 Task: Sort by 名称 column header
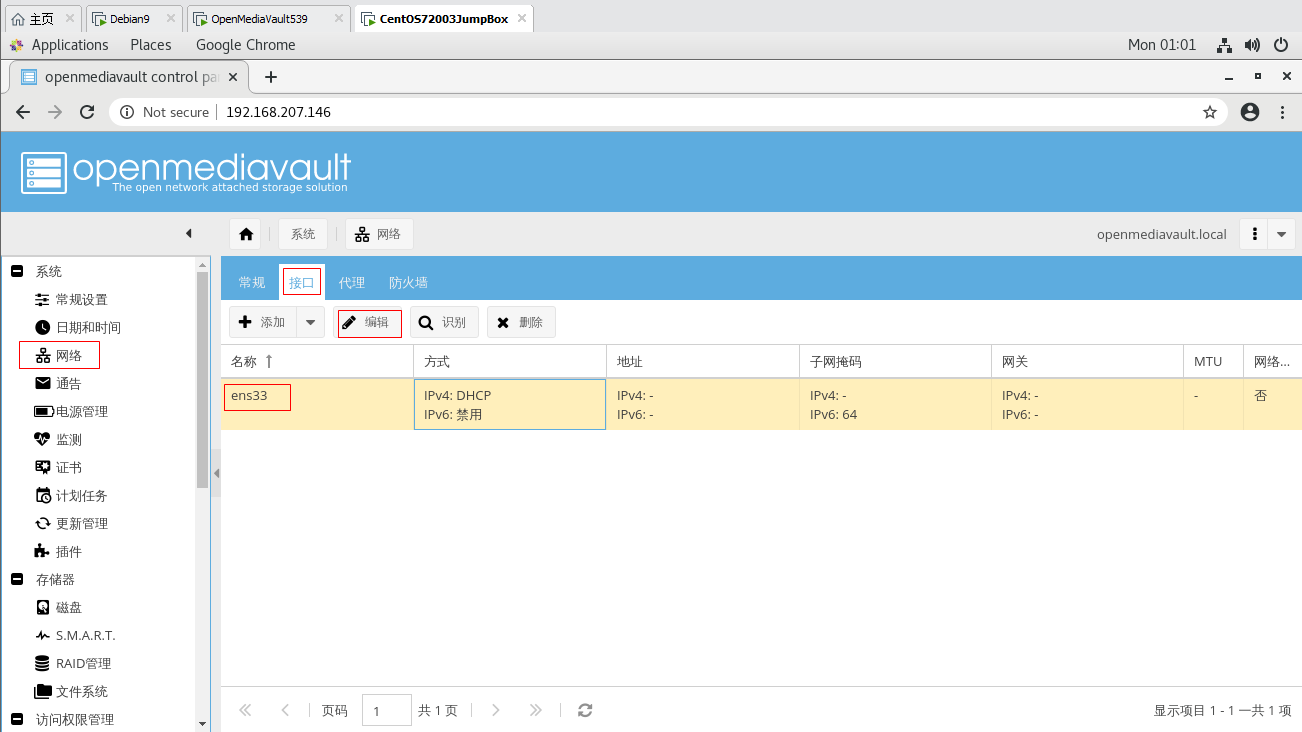(317, 361)
